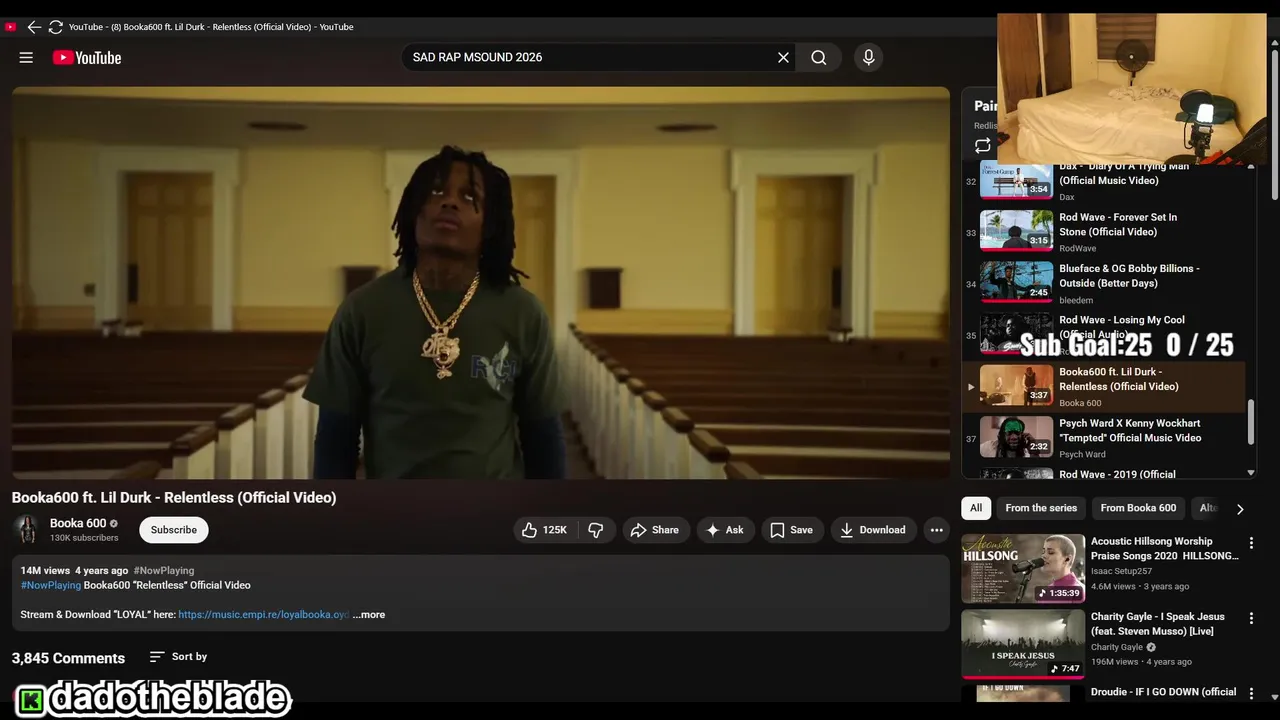Click 14M views text in description
Viewport: 1280px width, 720px height.
point(45,570)
